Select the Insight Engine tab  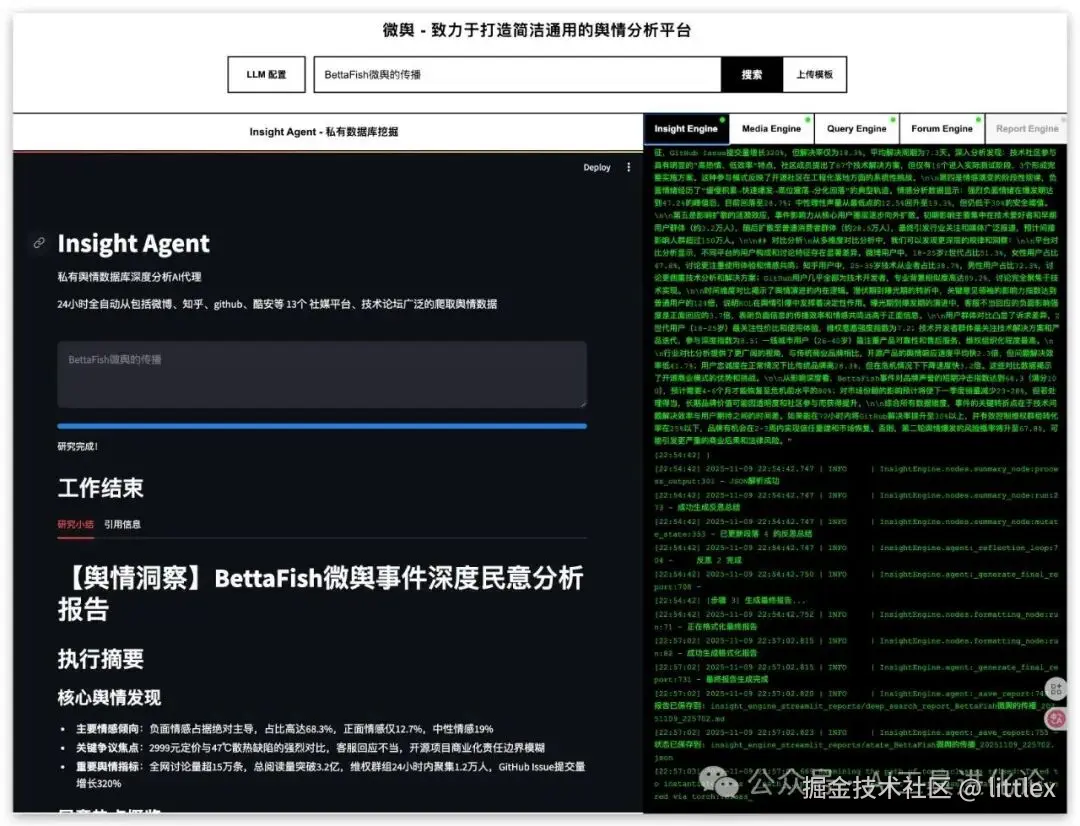click(686, 128)
